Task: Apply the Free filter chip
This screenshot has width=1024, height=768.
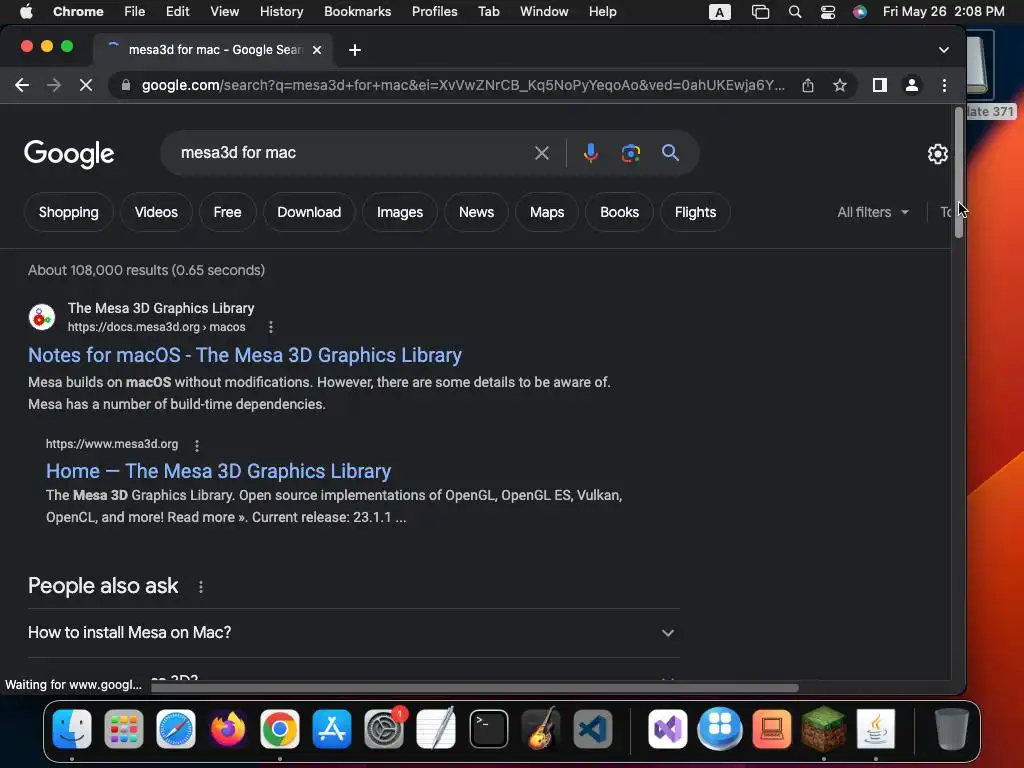Action: tap(227, 212)
